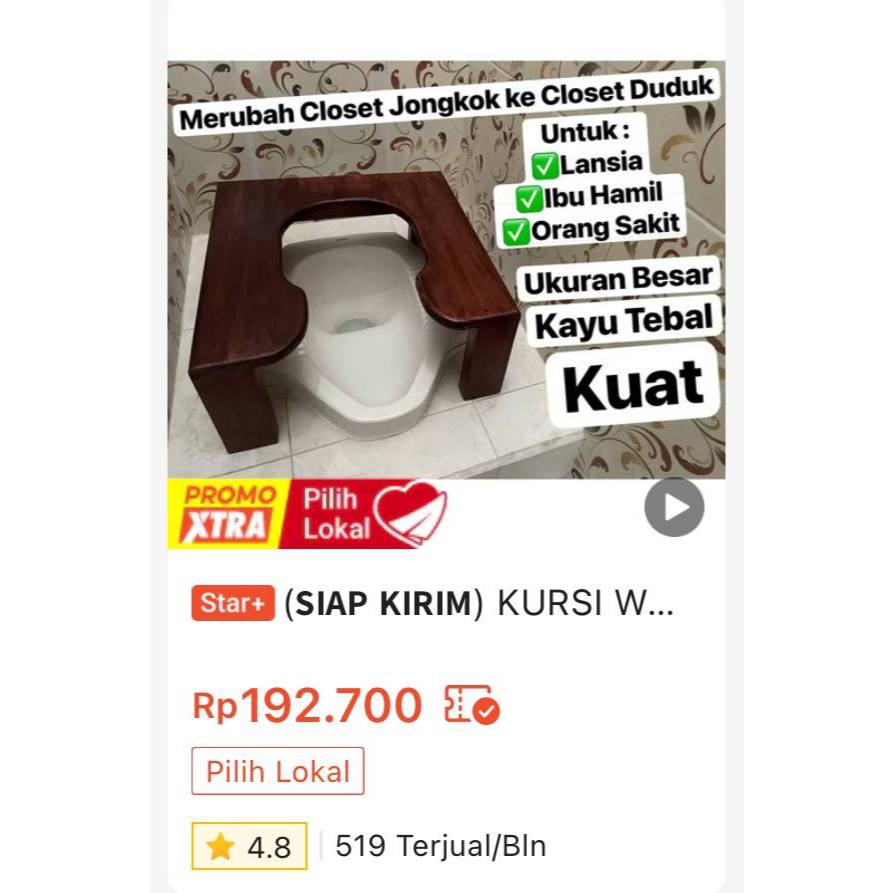Play the product video preview

tap(674, 507)
